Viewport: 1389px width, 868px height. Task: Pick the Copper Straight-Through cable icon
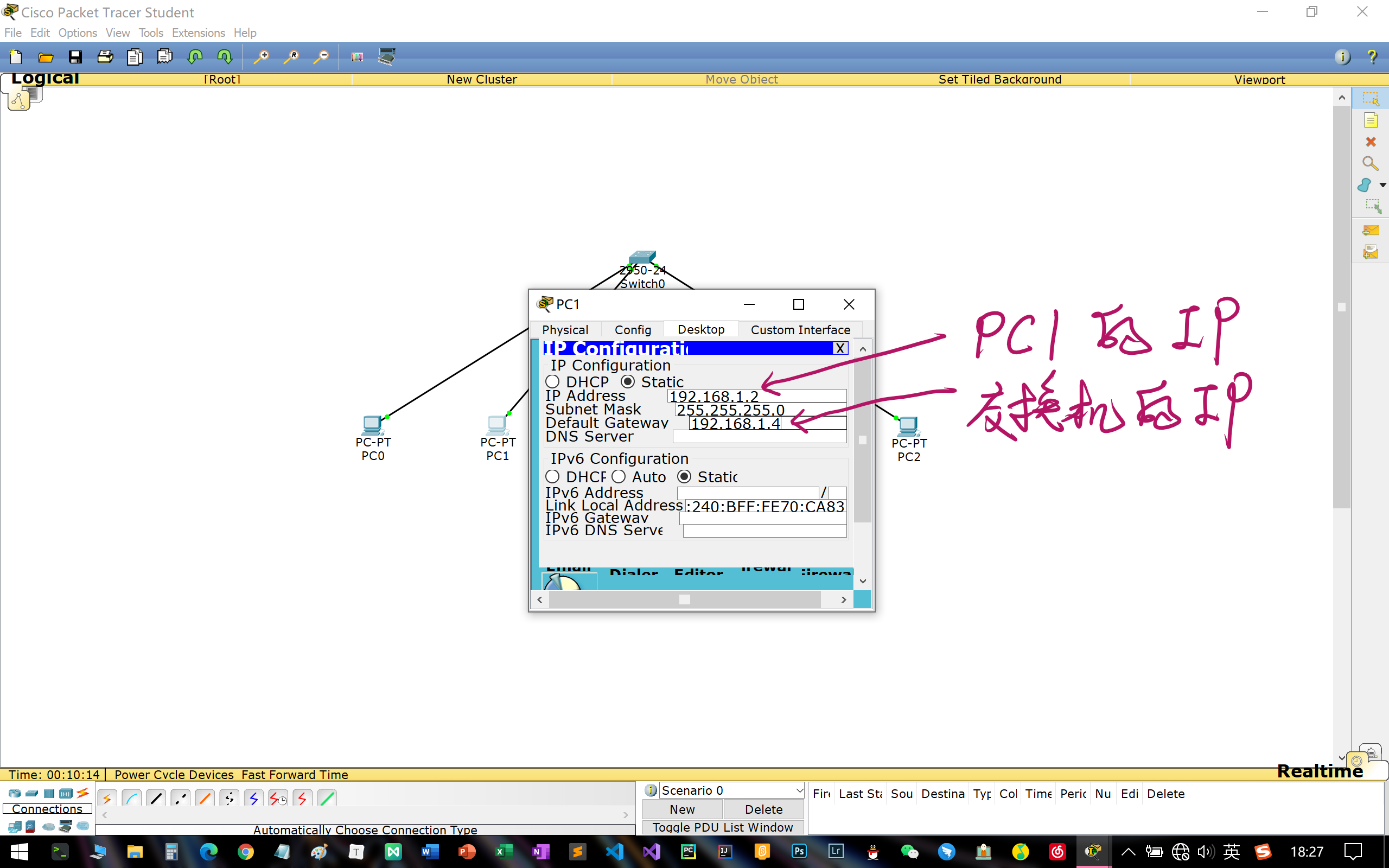(x=156, y=799)
